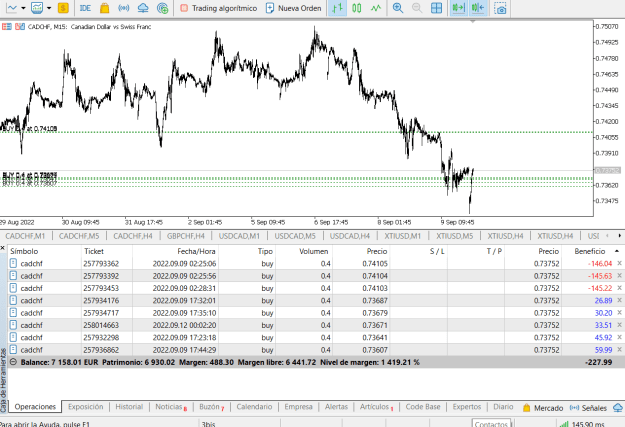
Task: Tile chart windows with grid icon
Action: pyautogui.click(x=436, y=8)
